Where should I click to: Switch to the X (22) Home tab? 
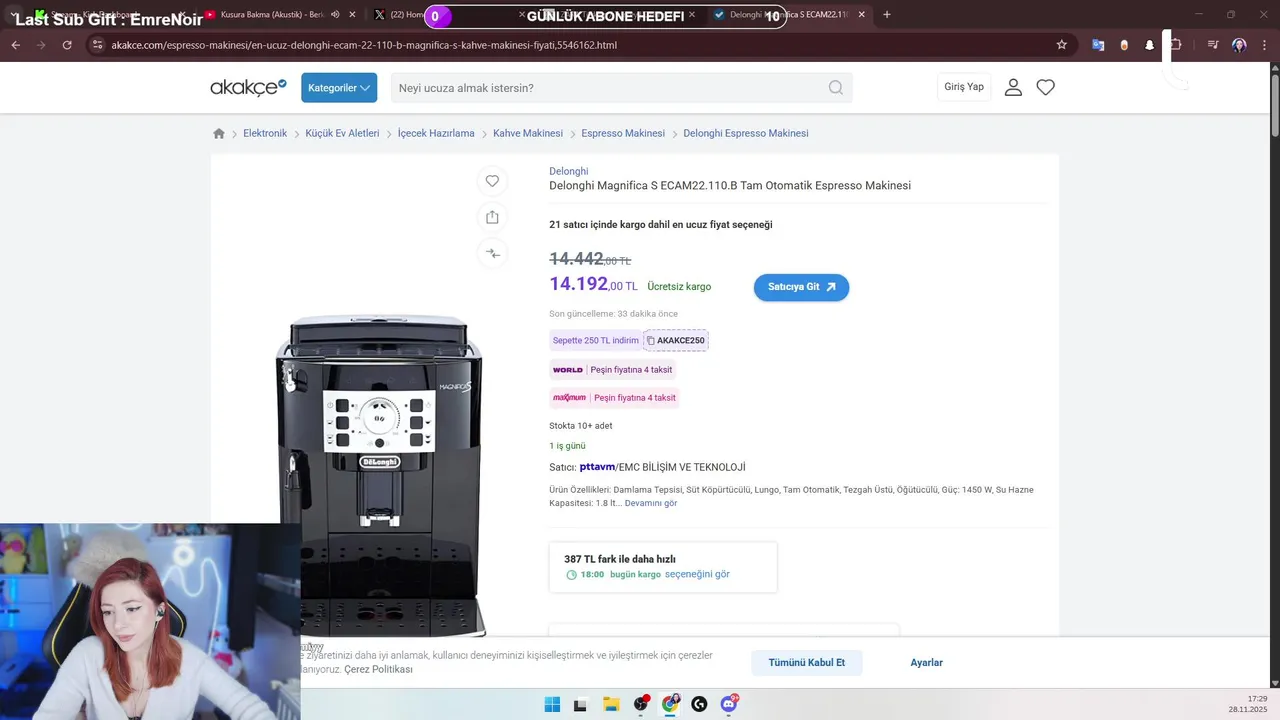[x=400, y=15]
